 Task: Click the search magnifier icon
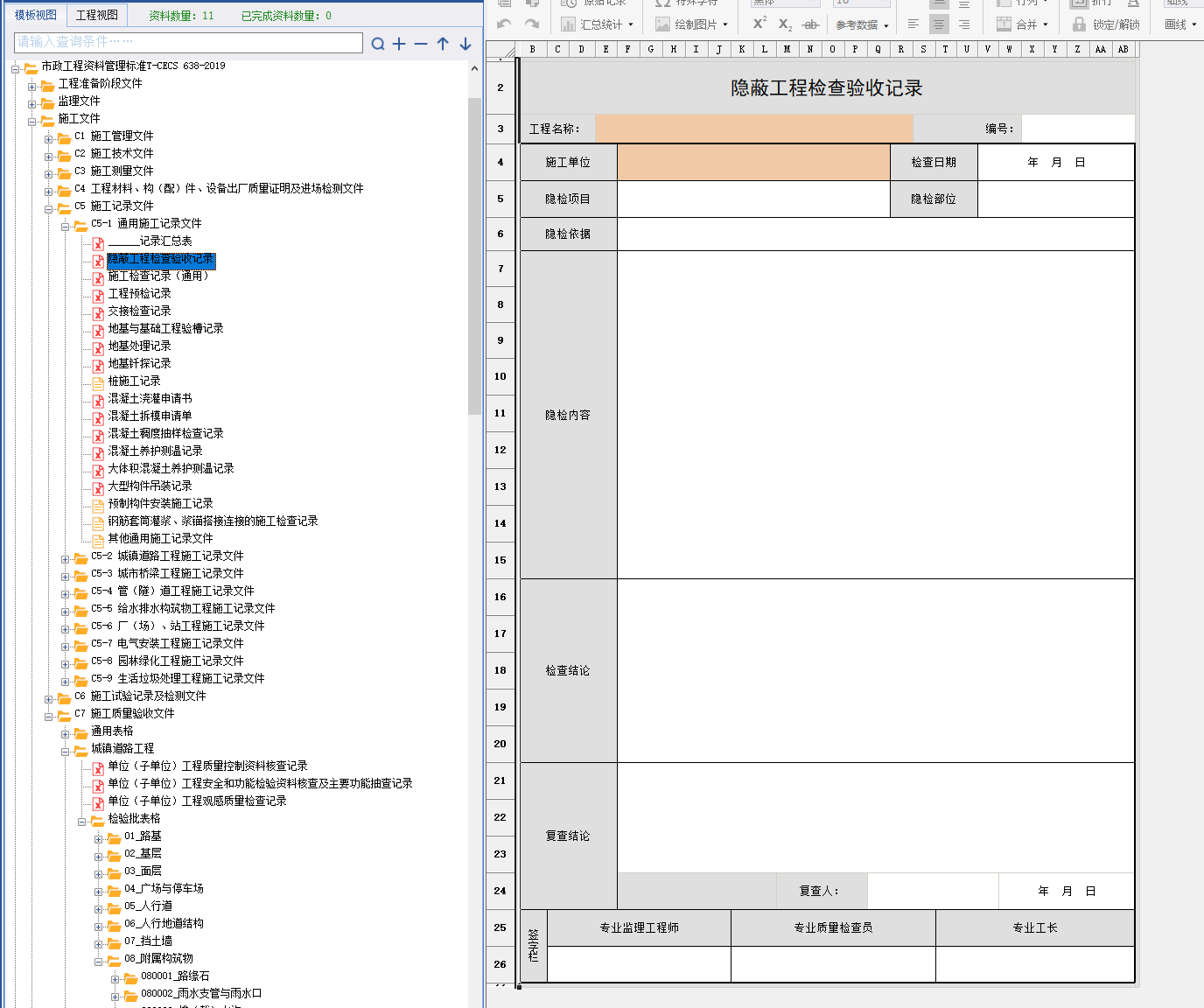point(378,44)
